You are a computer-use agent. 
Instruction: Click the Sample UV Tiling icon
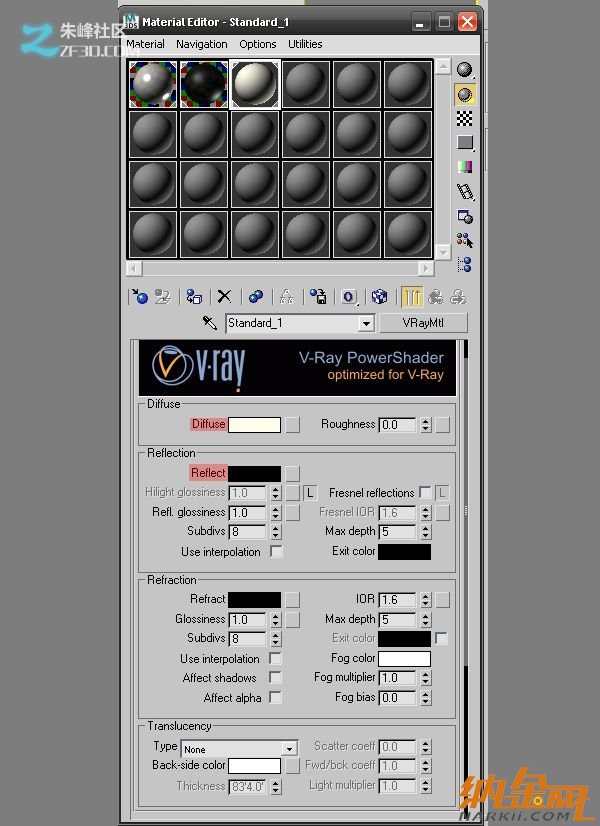point(465,143)
